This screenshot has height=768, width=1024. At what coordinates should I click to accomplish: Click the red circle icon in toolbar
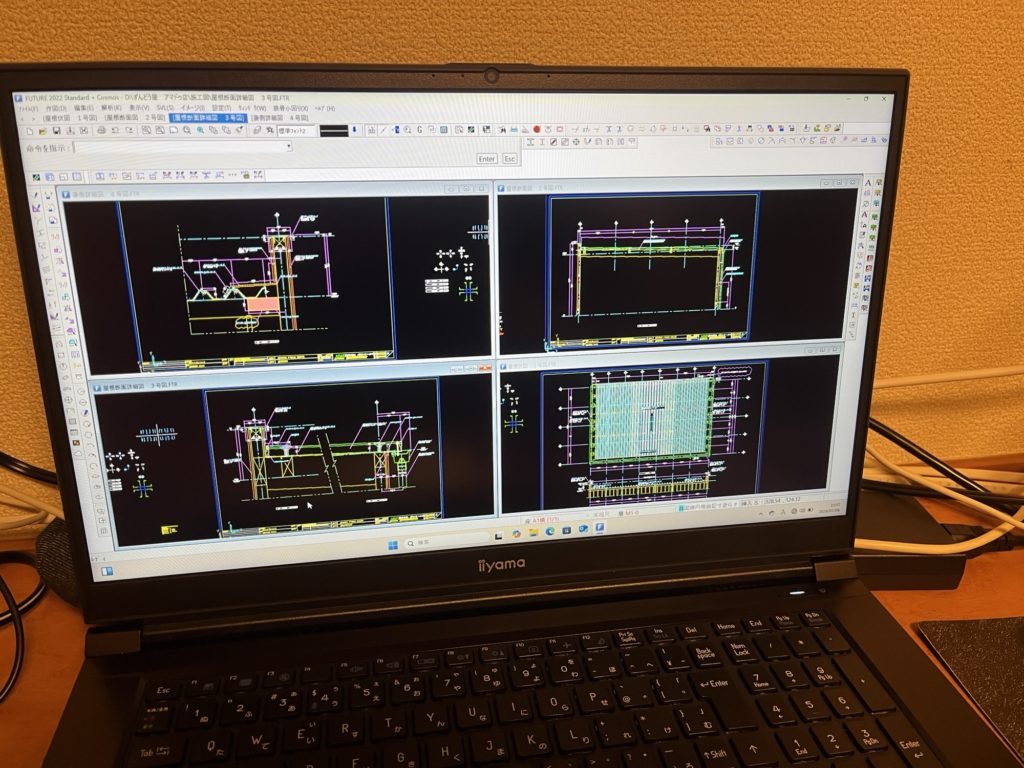click(x=536, y=129)
